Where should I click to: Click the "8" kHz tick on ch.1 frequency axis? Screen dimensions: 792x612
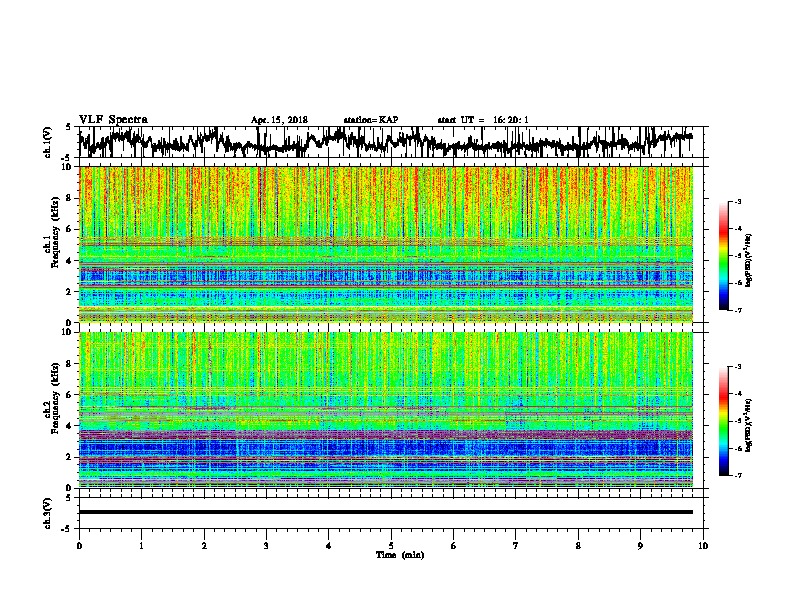(70, 198)
